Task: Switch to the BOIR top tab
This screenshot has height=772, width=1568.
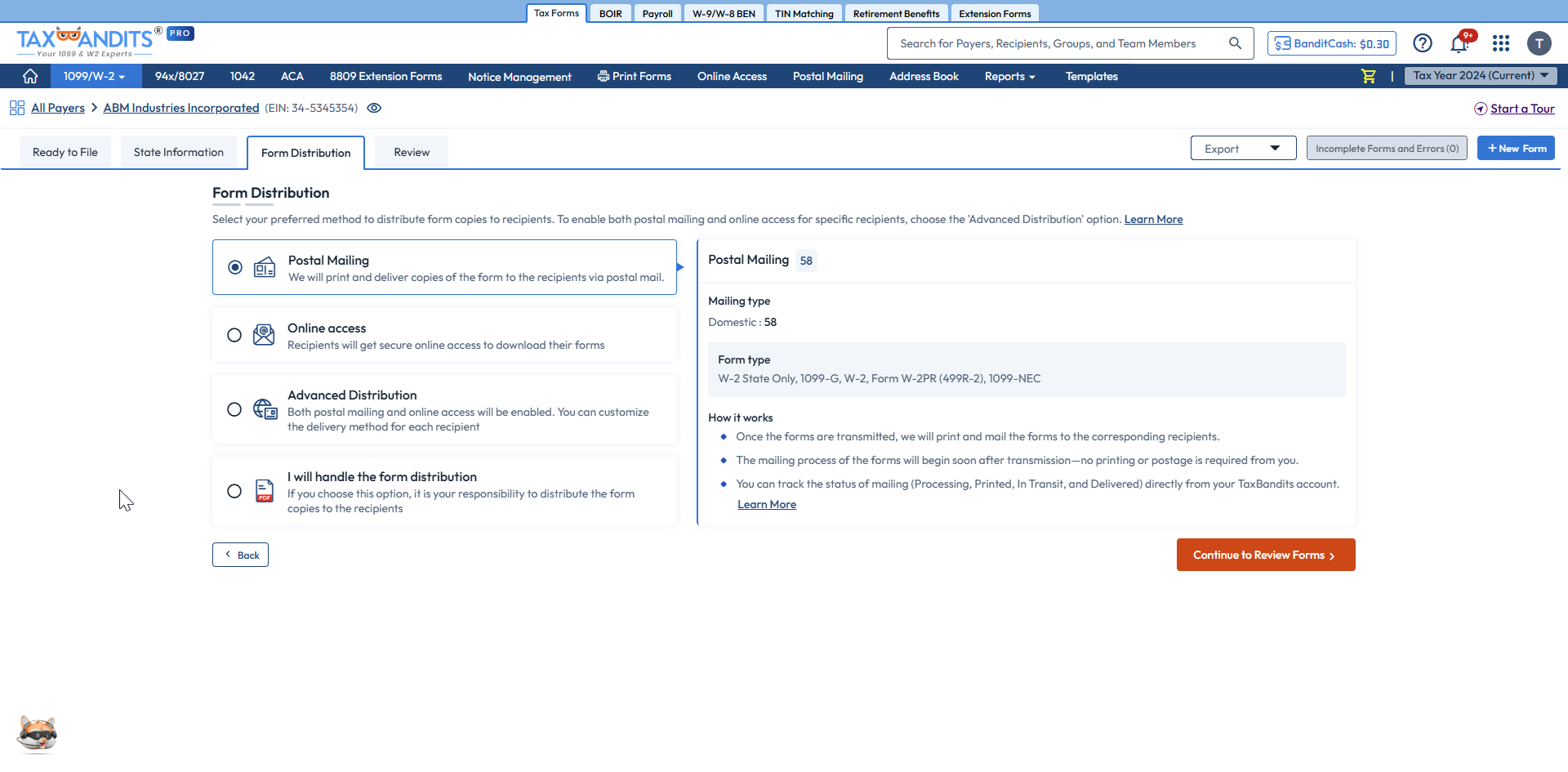Action: pos(611,14)
